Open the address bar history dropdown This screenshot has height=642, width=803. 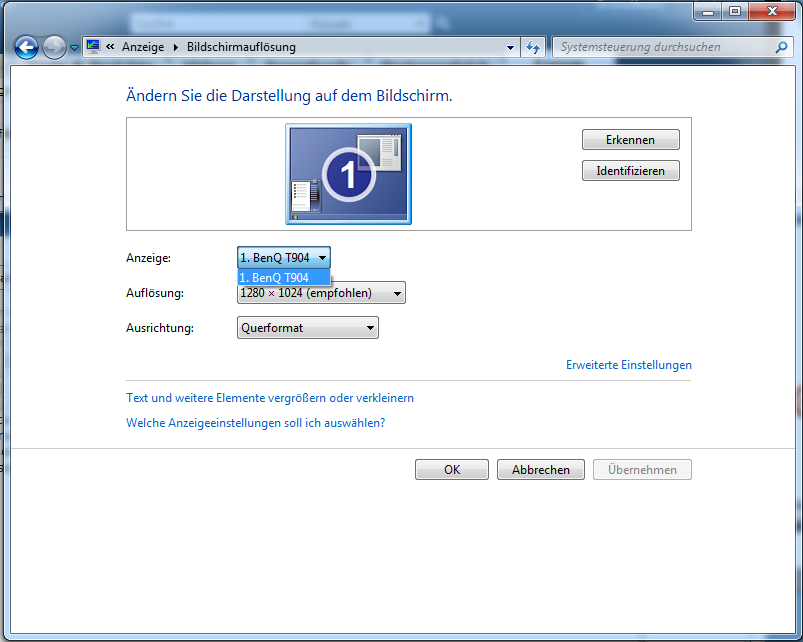point(510,48)
